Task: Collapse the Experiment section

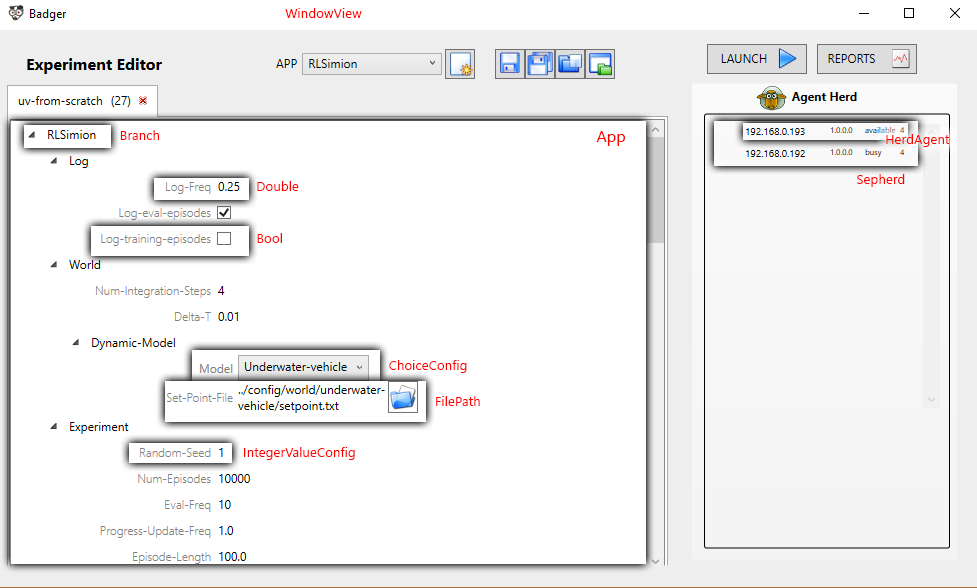Action: [x=54, y=427]
